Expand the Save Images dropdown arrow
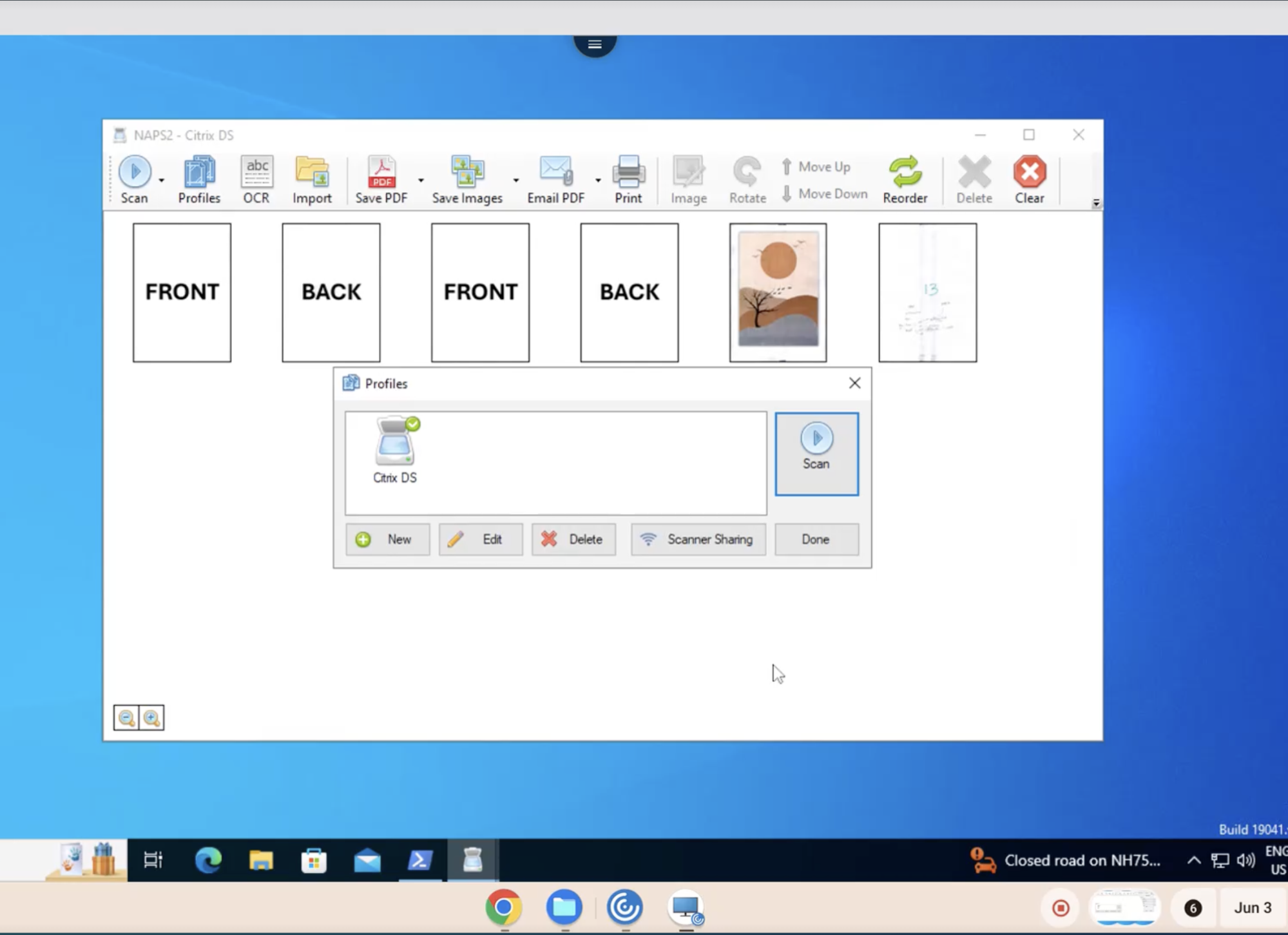The width and height of the screenshot is (1288, 935). [516, 181]
